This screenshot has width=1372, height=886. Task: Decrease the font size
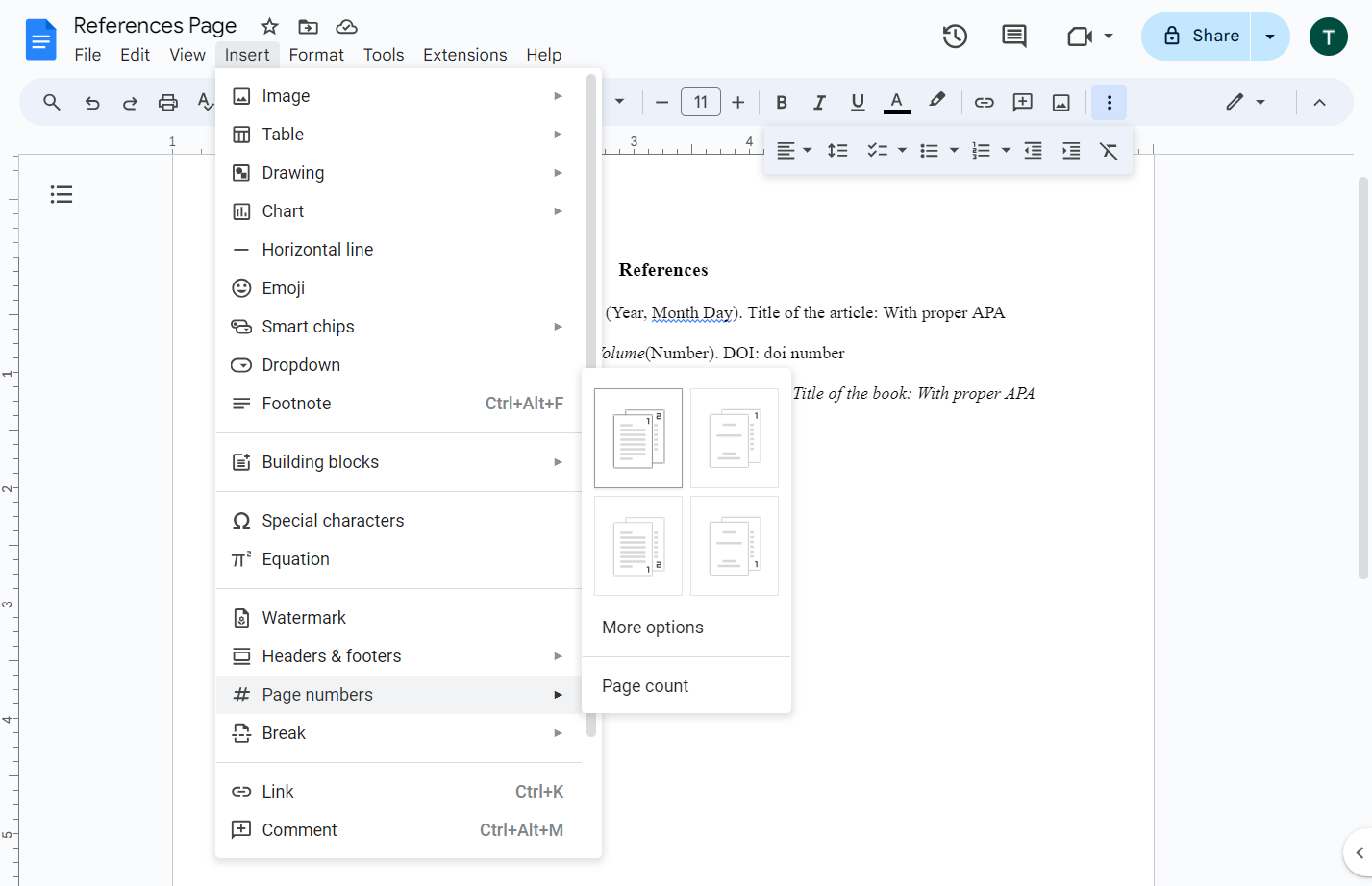click(x=661, y=102)
